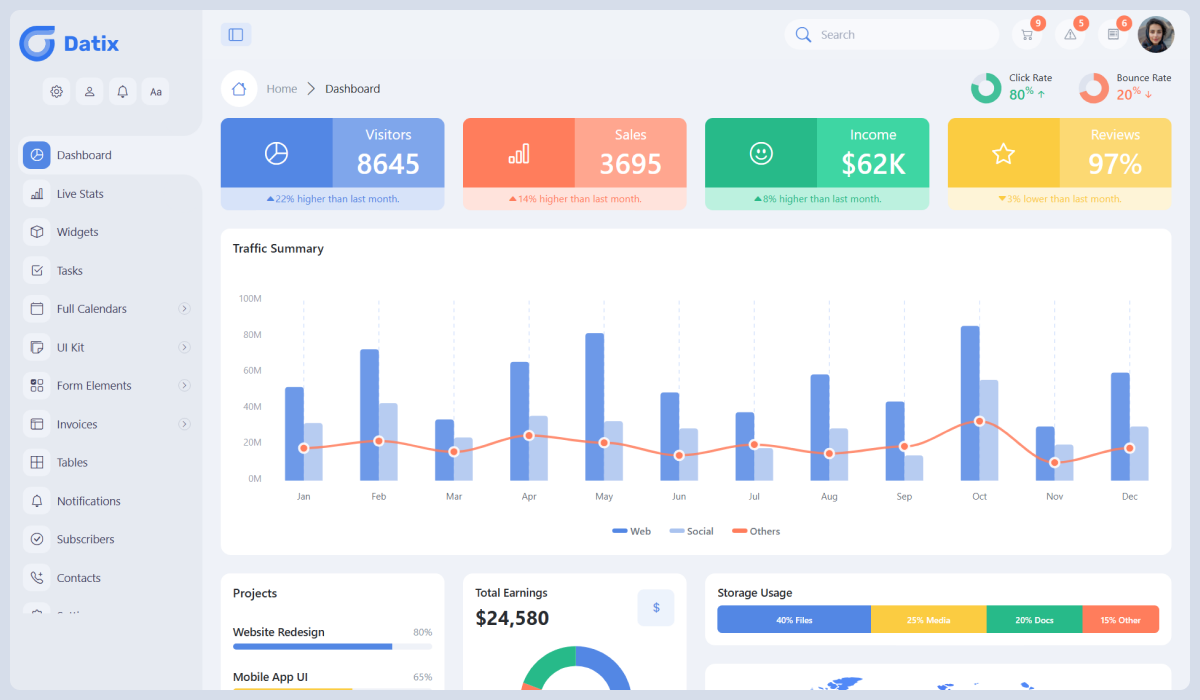1200x700 pixels.
Task: Focus the Search input field
Action: point(892,34)
